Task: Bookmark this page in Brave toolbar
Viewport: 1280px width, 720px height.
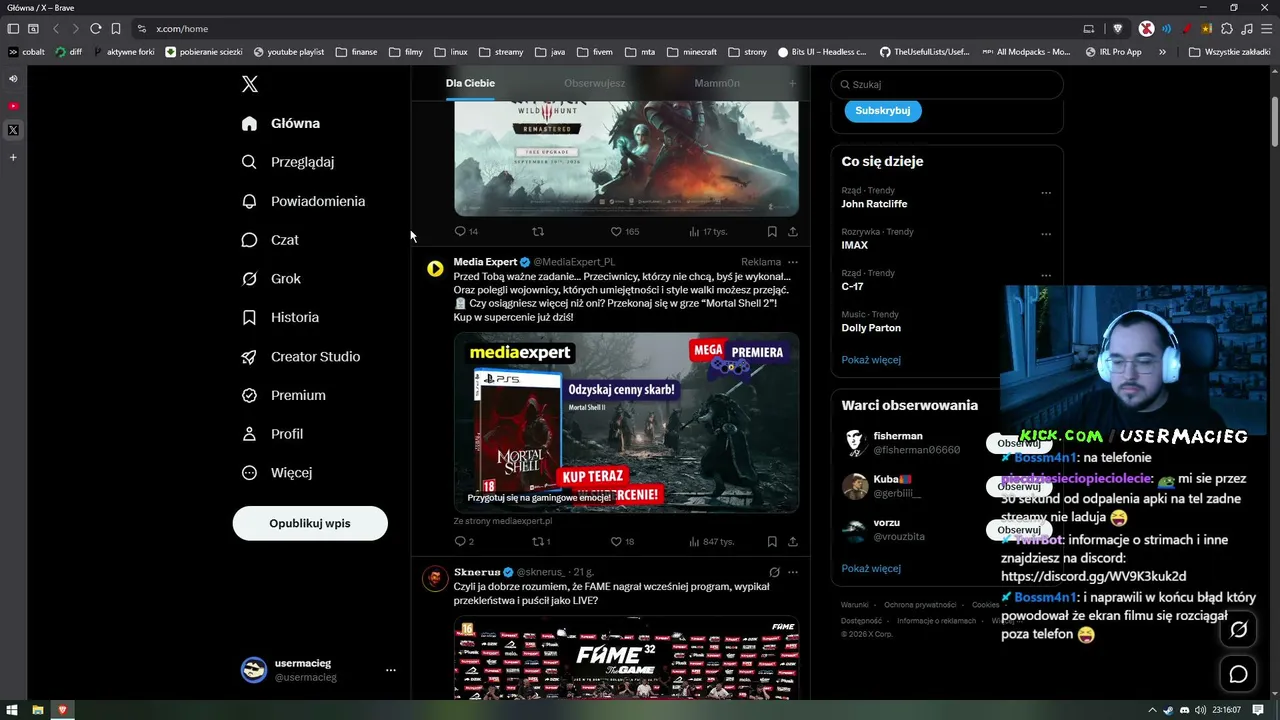Action: point(116,29)
